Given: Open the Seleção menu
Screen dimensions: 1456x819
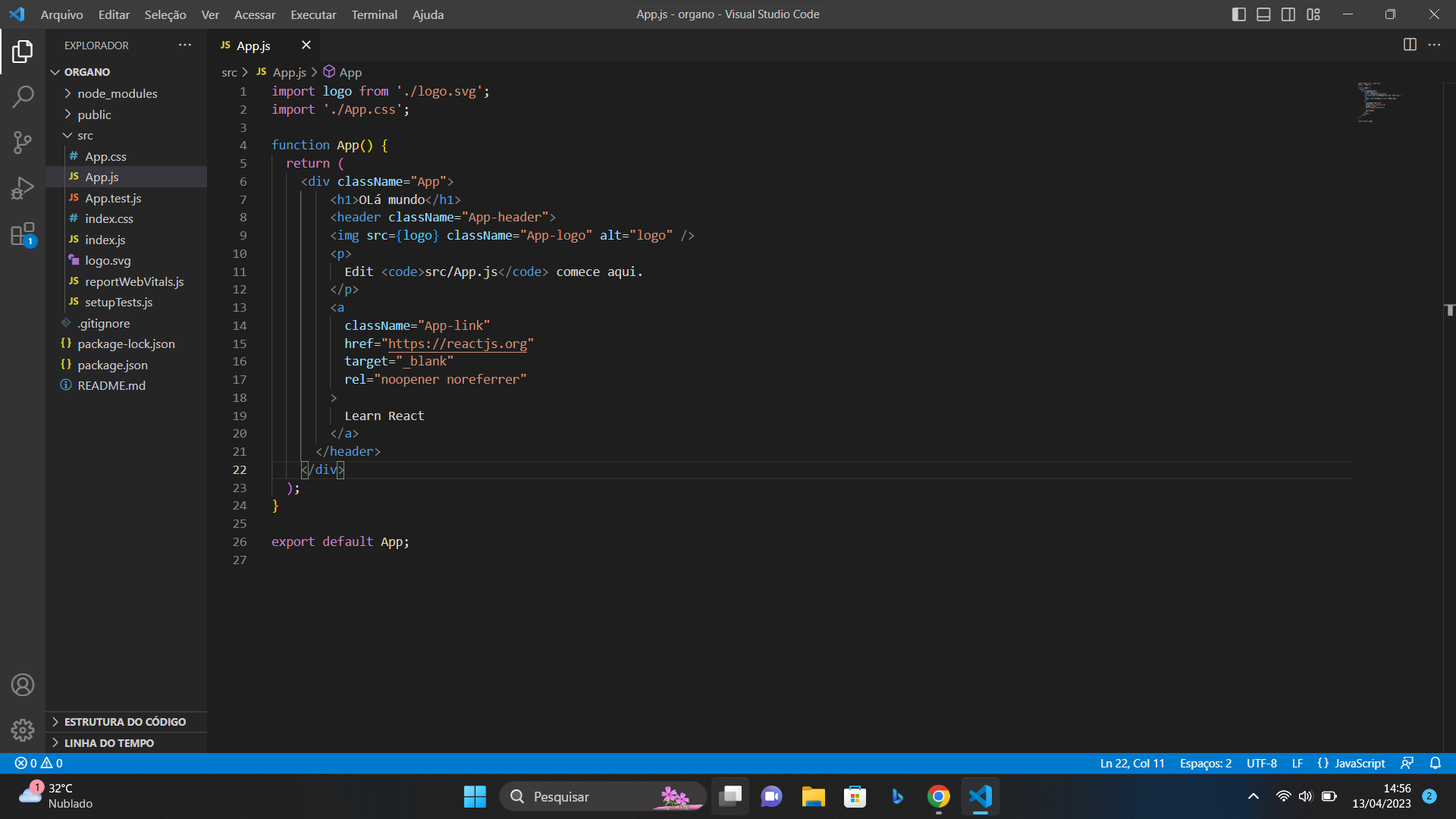Looking at the screenshot, I should point(165,14).
